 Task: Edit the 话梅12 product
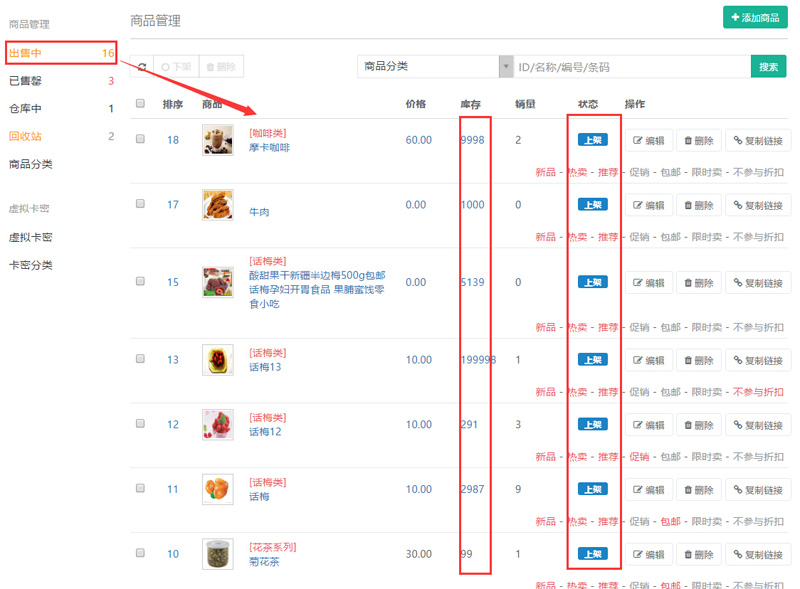(x=648, y=425)
